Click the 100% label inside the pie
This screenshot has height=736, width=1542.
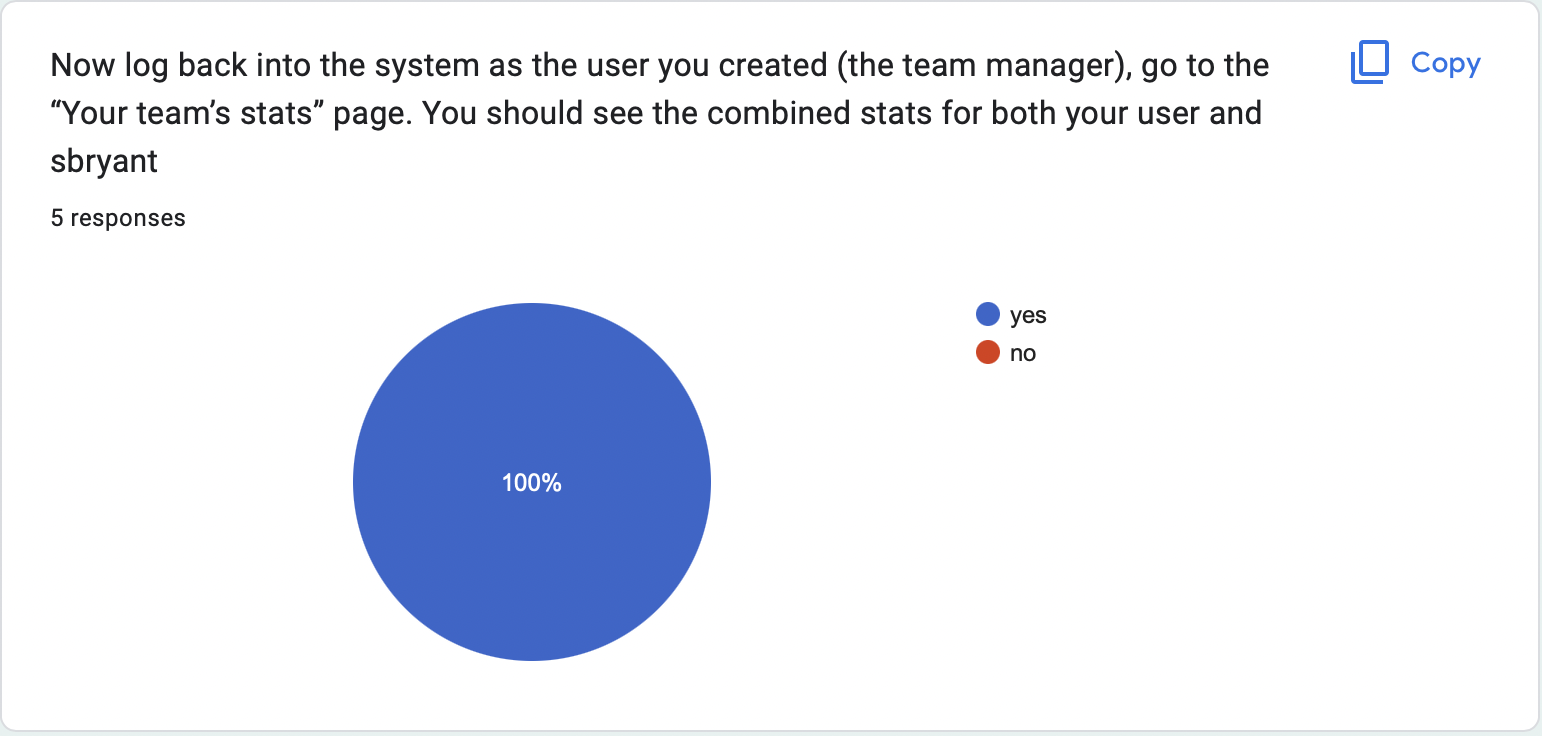(x=532, y=483)
